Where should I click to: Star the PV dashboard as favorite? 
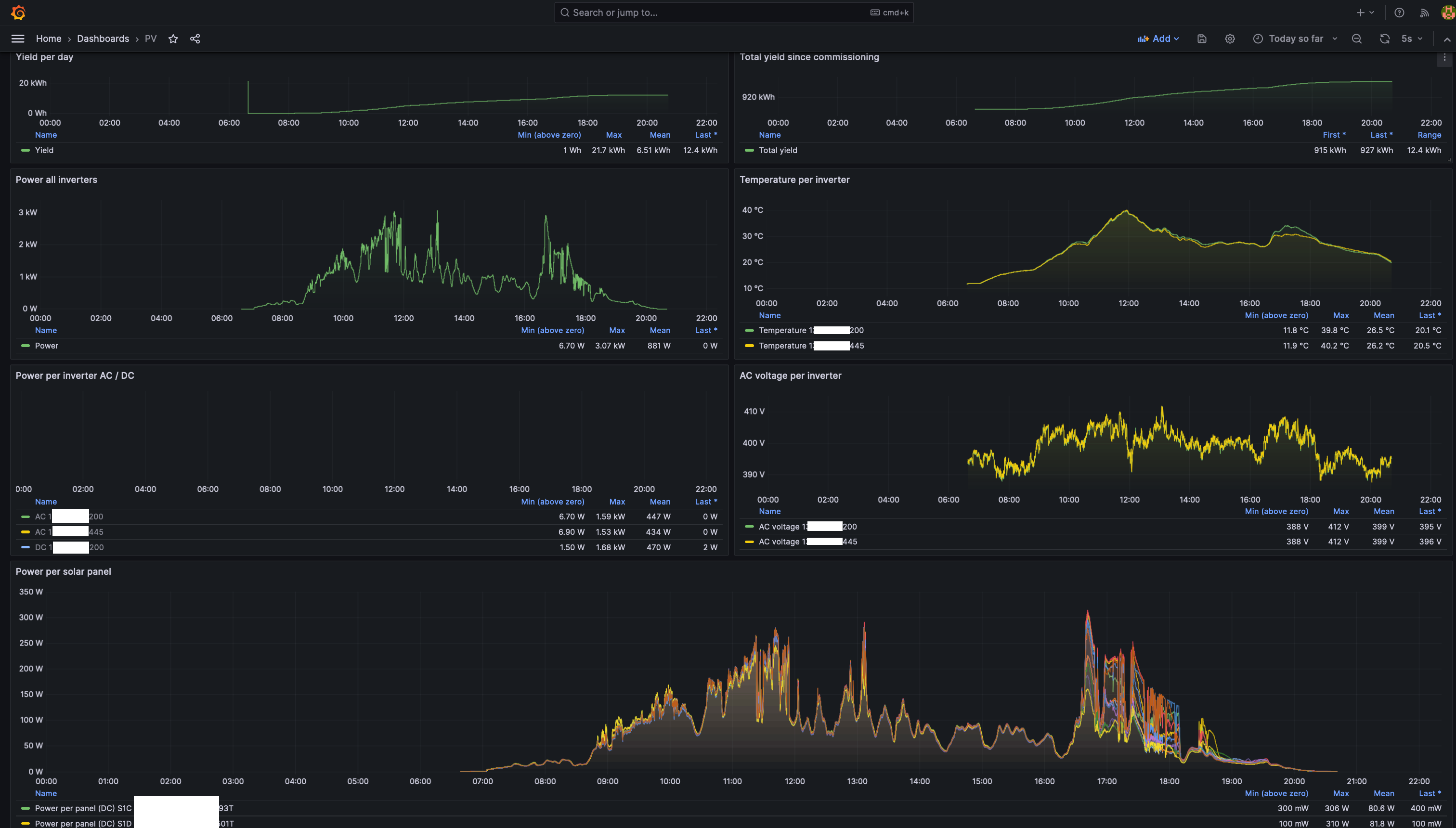point(173,39)
